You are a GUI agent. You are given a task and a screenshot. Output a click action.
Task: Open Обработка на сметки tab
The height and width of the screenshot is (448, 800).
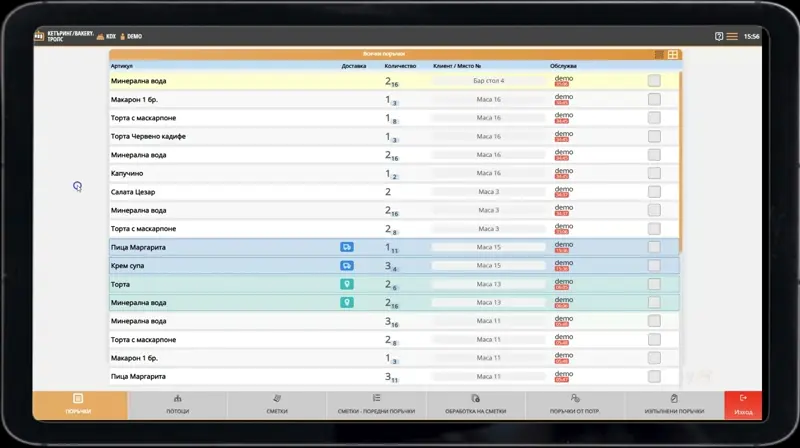click(x=476, y=405)
